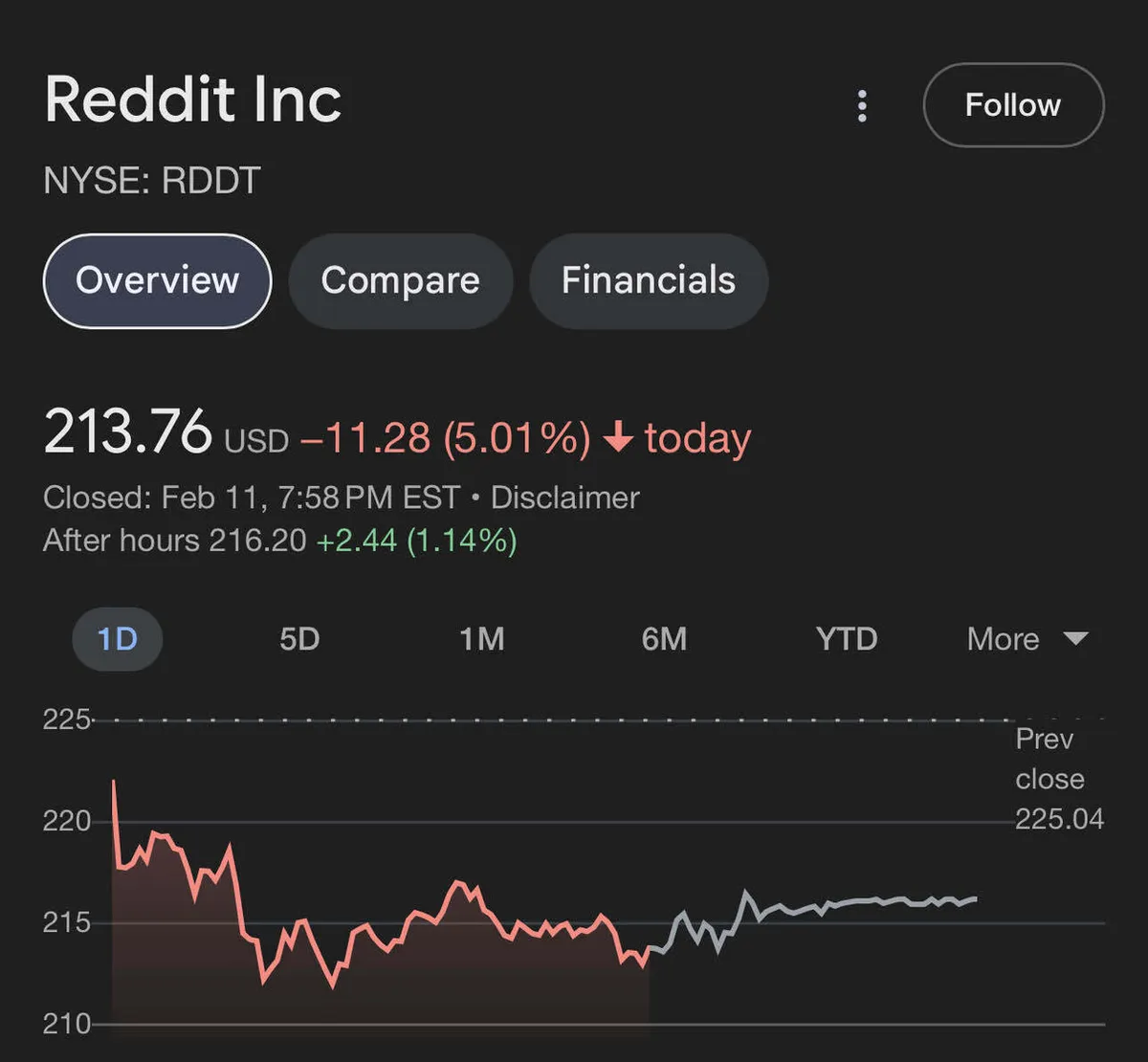The height and width of the screenshot is (1062, 1148).
Task: Switch chart to YTD range
Action: pos(847,638)
